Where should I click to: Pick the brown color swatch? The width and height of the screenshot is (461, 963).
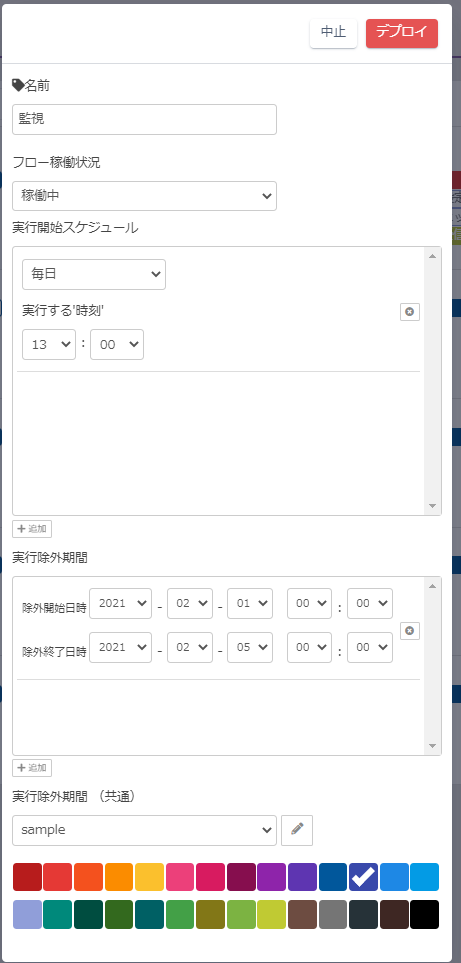point(303,914)
